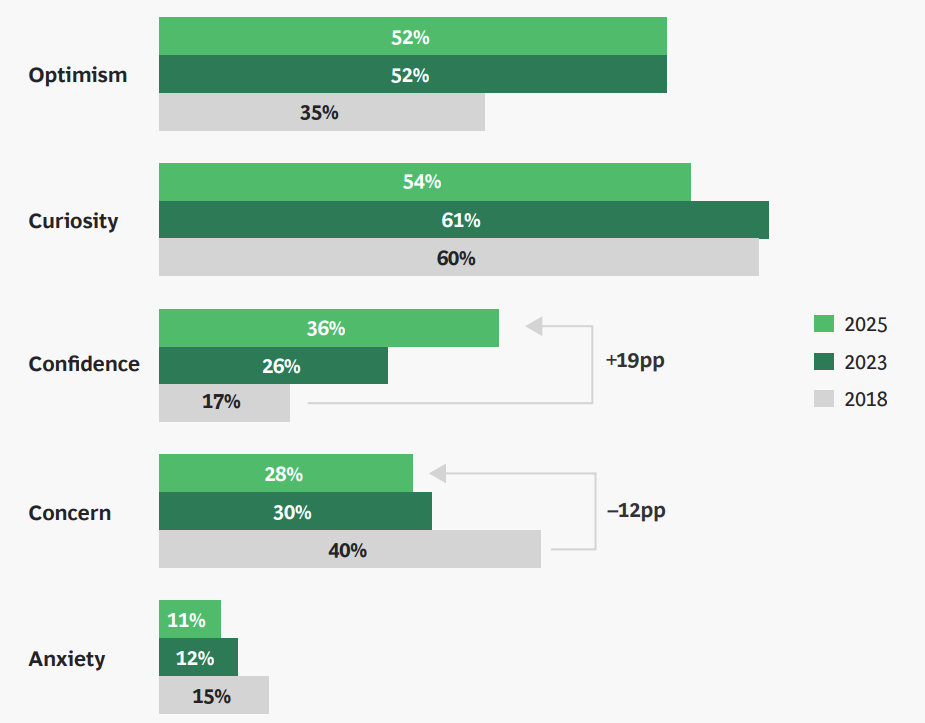This screenshot has height=723, width=925.
Task: Click the Concern 2023 bar showing 30%
Action: [295, 512]
